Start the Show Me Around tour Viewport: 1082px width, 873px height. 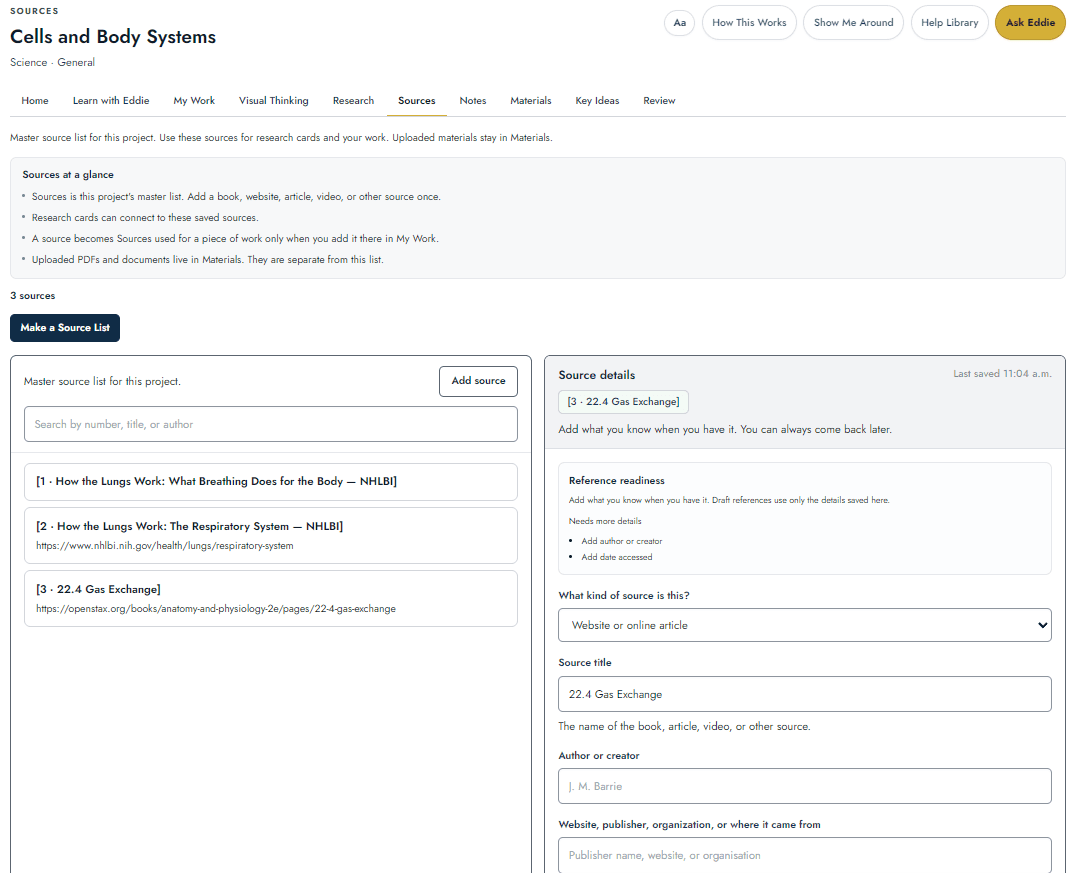click(853, 23)
